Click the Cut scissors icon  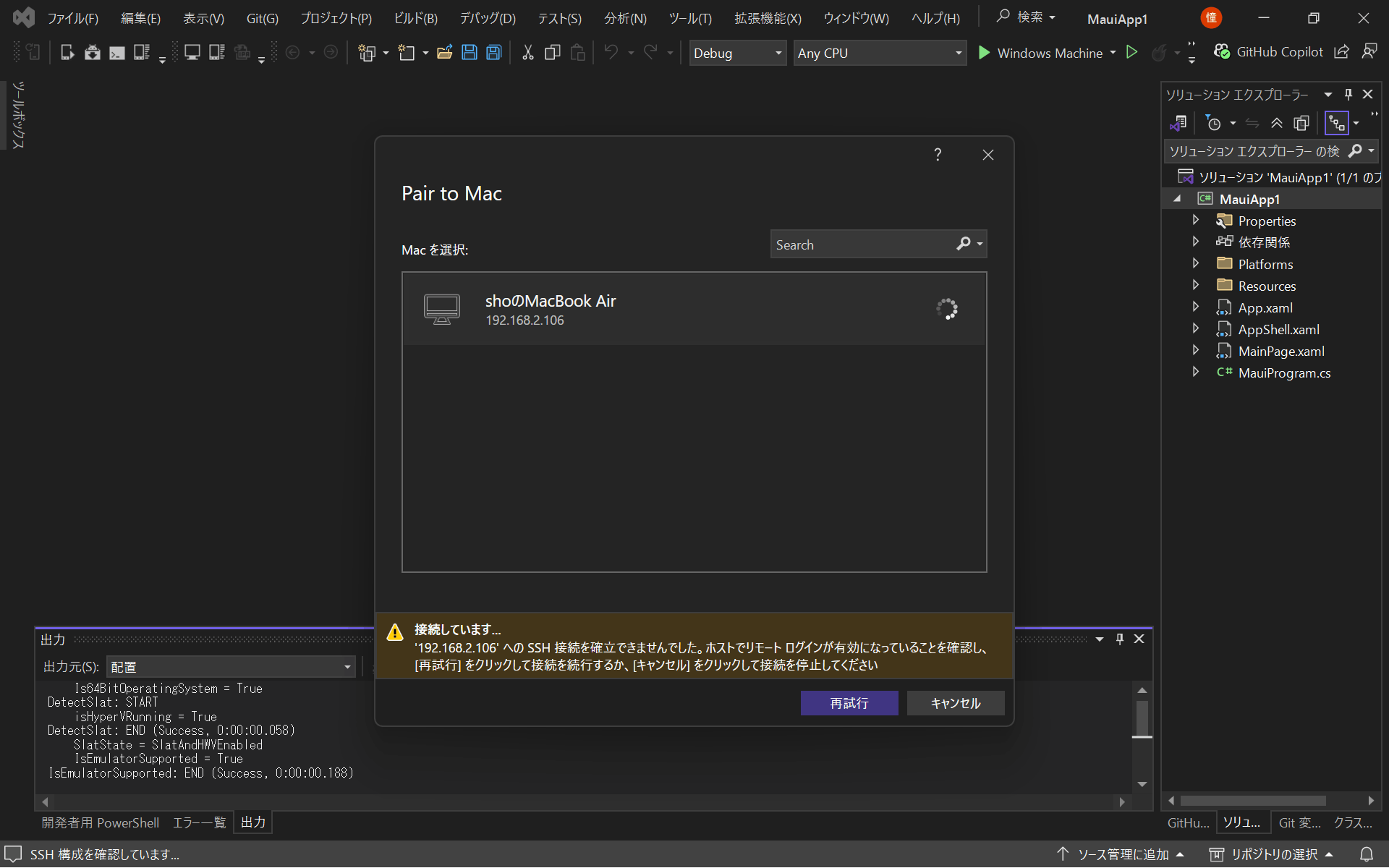[528, 53]
